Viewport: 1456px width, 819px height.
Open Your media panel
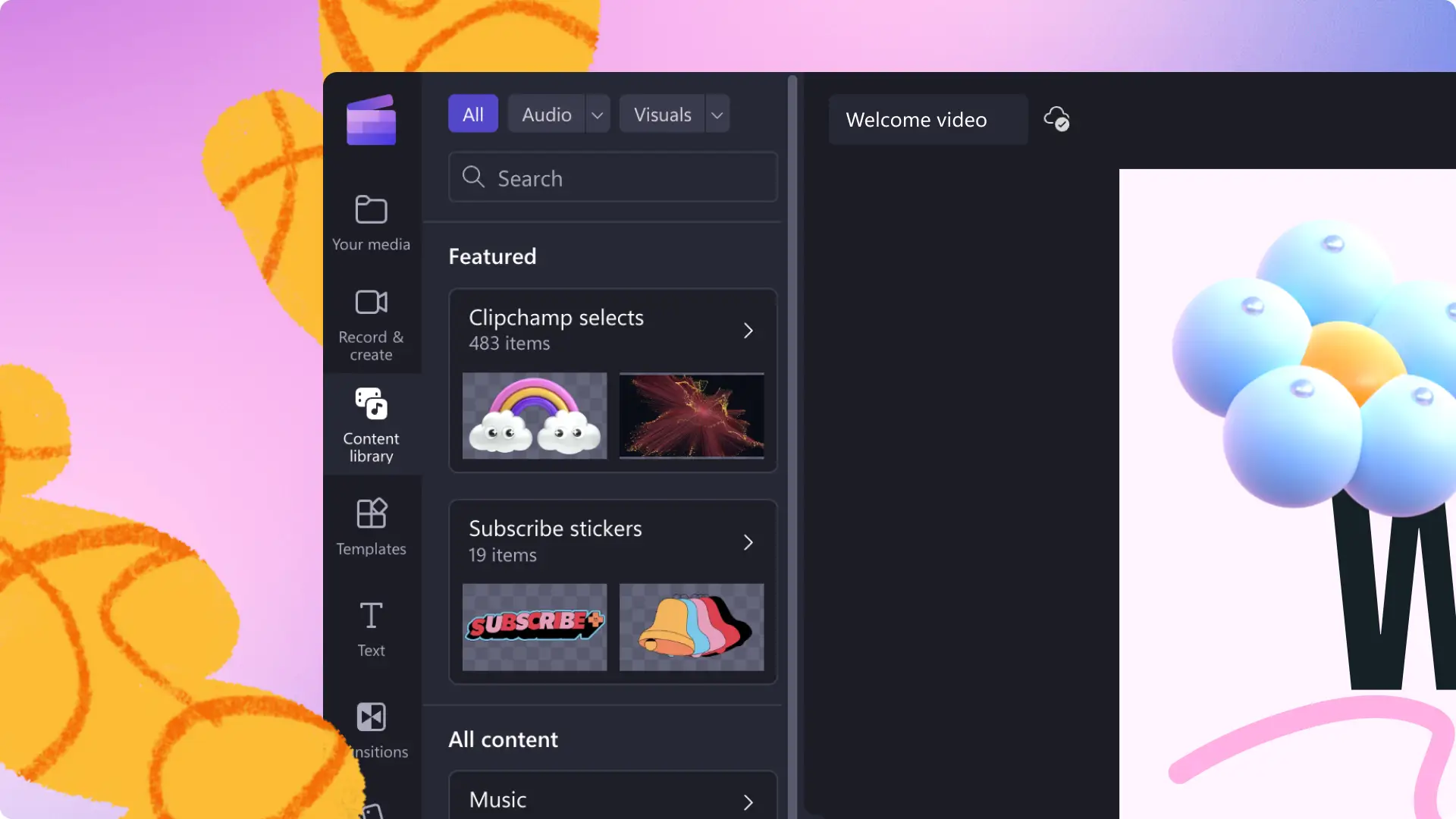tap(370, 220)
